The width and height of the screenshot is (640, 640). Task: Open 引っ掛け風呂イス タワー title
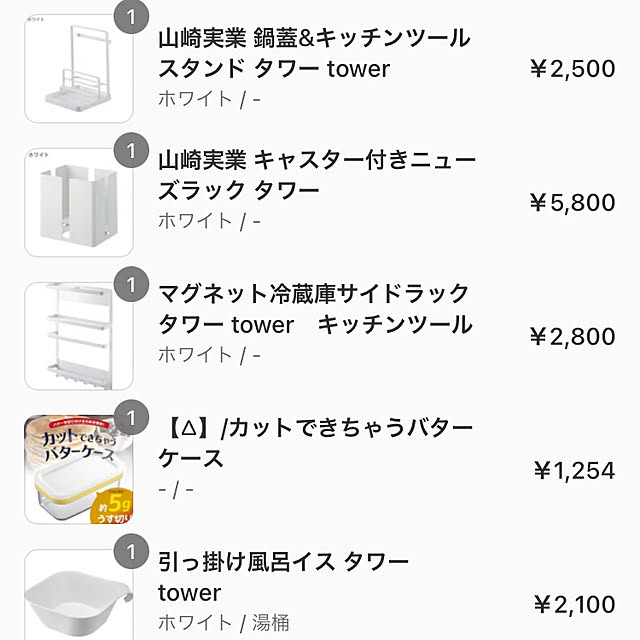(x=283, y=577)
